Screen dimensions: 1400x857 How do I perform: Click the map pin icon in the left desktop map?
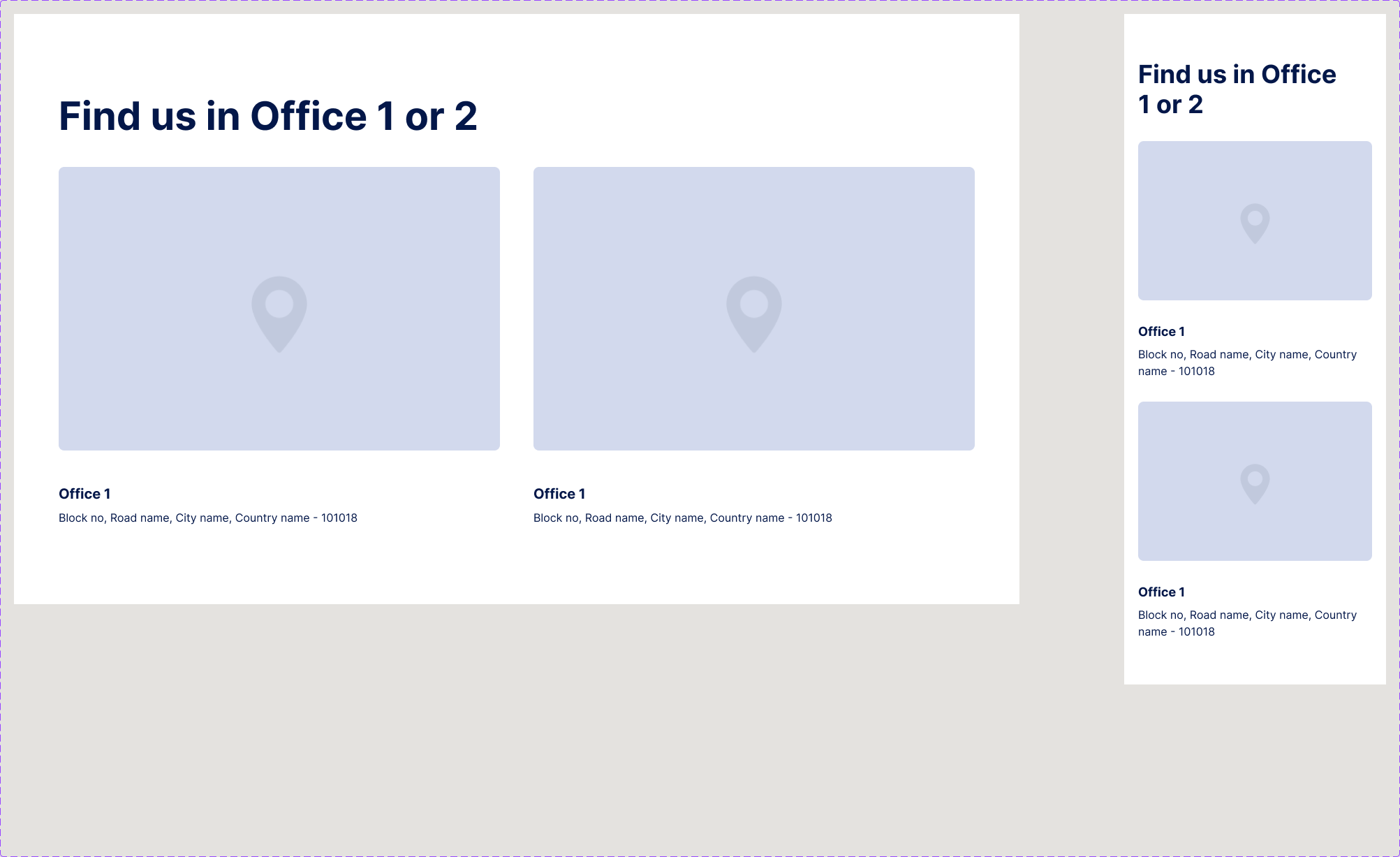(x=279, y=314)
